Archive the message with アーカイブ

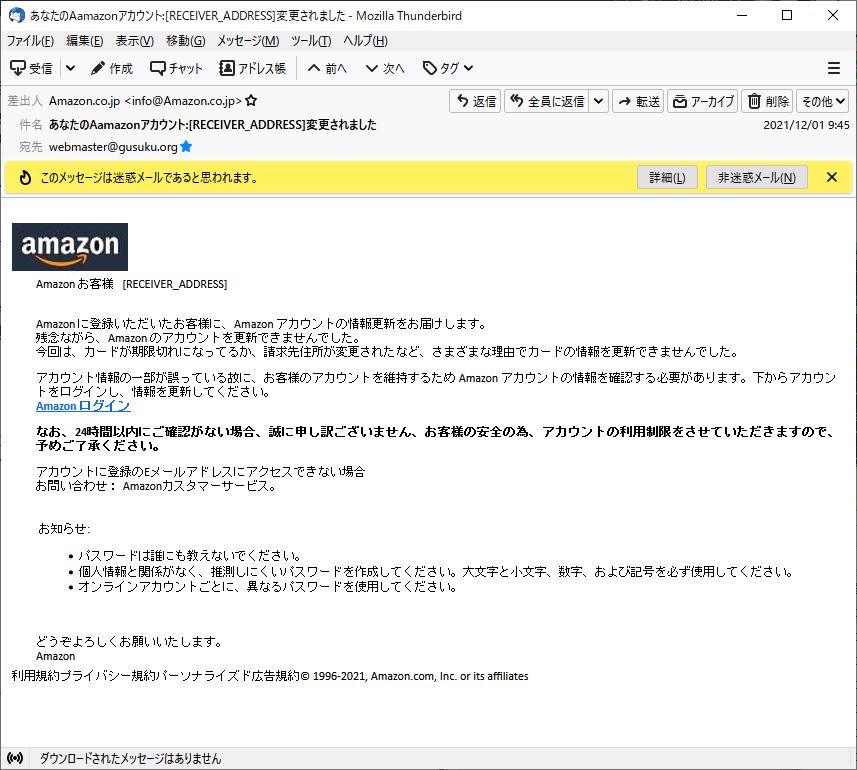pyautogui.click(x=703, y=101)
